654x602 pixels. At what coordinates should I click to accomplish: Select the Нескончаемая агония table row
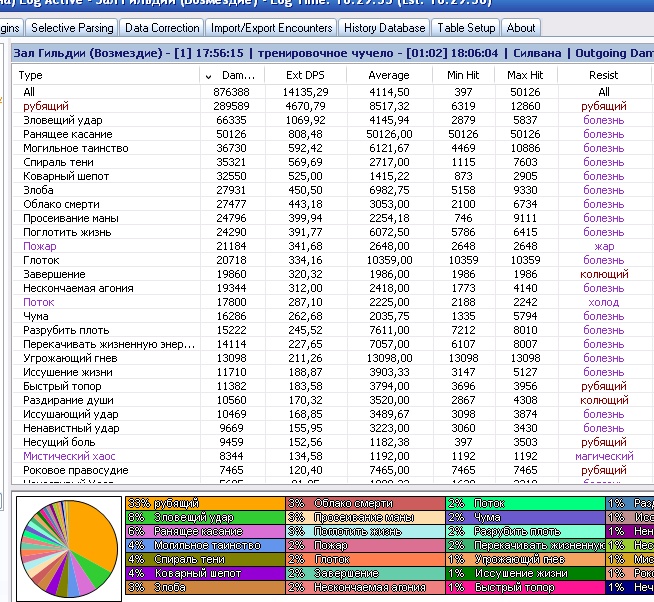(x=332, y=288)
